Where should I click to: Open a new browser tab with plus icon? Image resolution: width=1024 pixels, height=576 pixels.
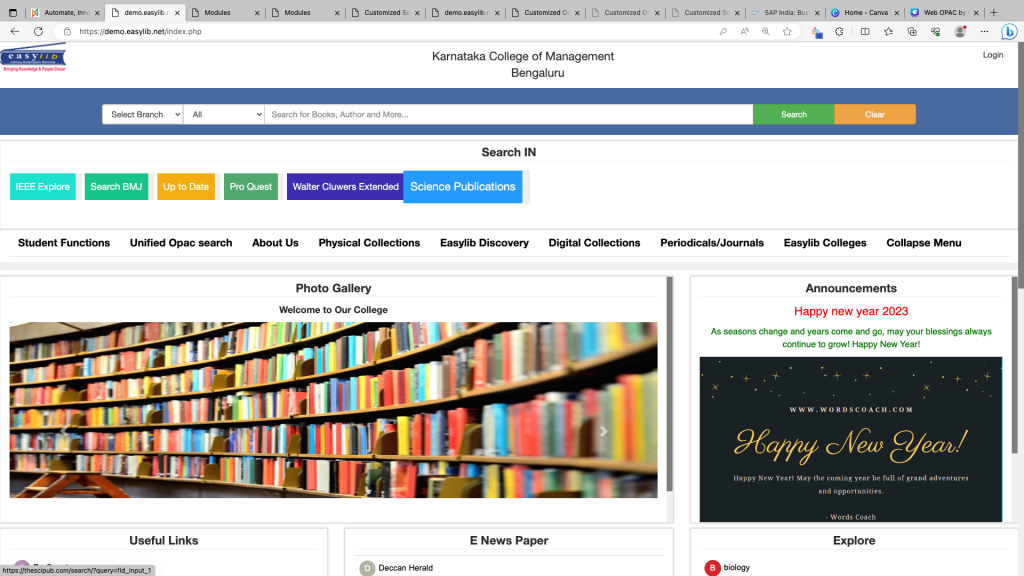(x=993, y=12)
